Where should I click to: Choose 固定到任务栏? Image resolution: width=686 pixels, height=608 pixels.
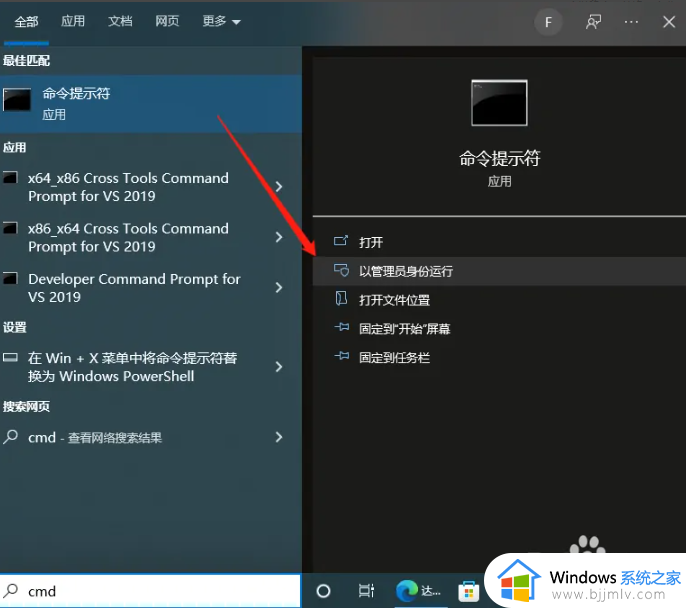499,358
